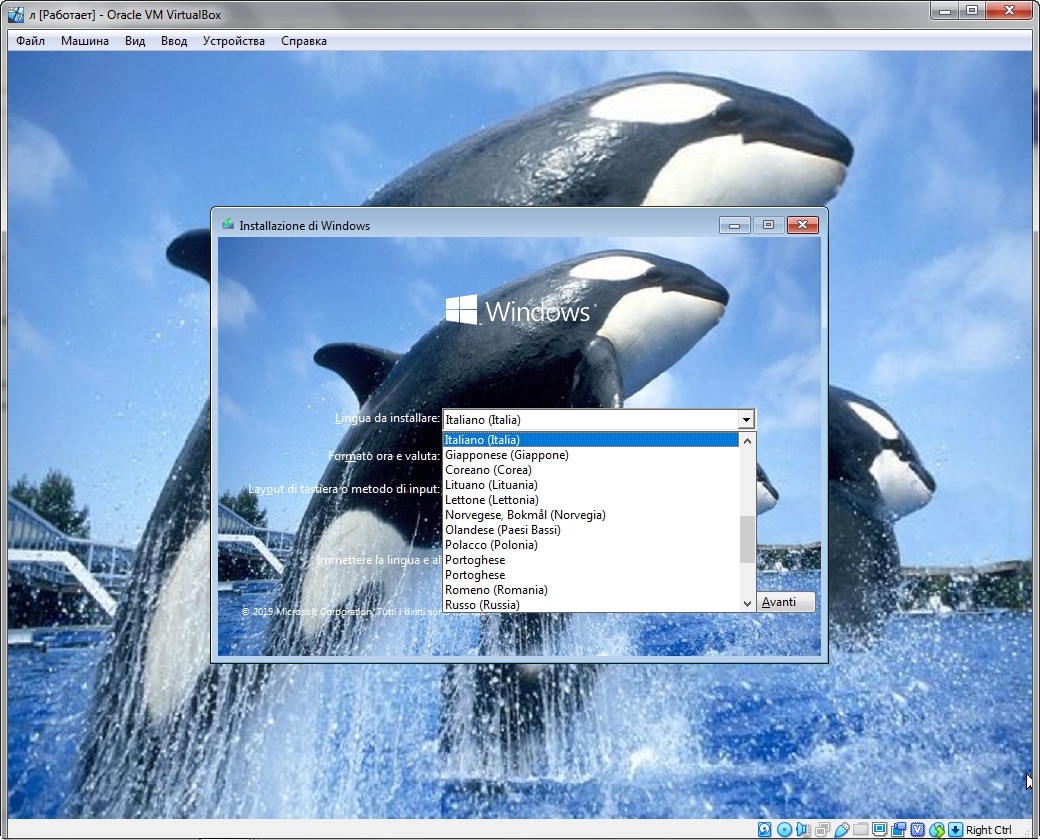Click the optical disk status icon

click(x=784, y=829)
